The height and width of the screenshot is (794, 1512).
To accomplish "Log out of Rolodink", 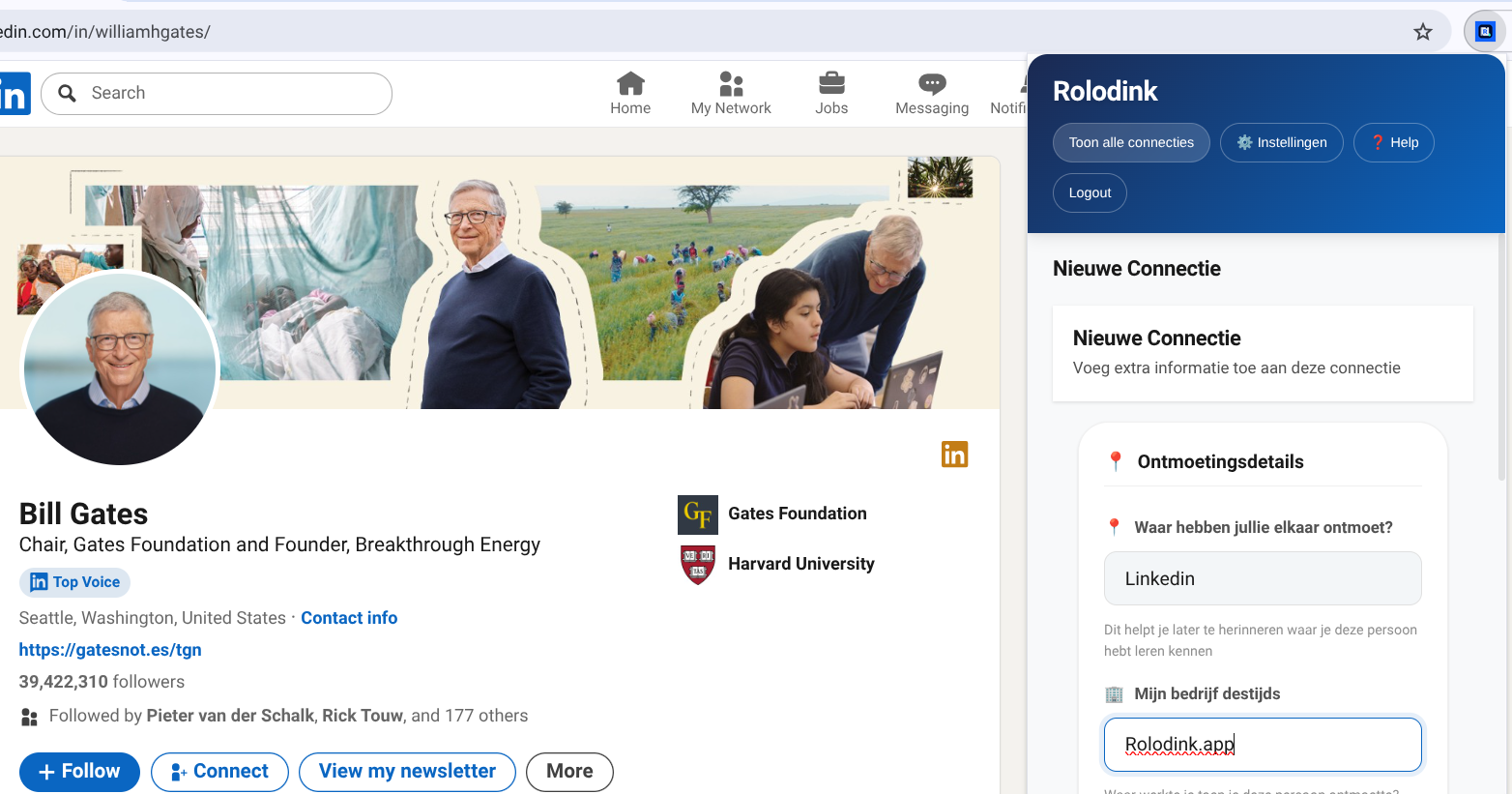I will (1090, 193).
